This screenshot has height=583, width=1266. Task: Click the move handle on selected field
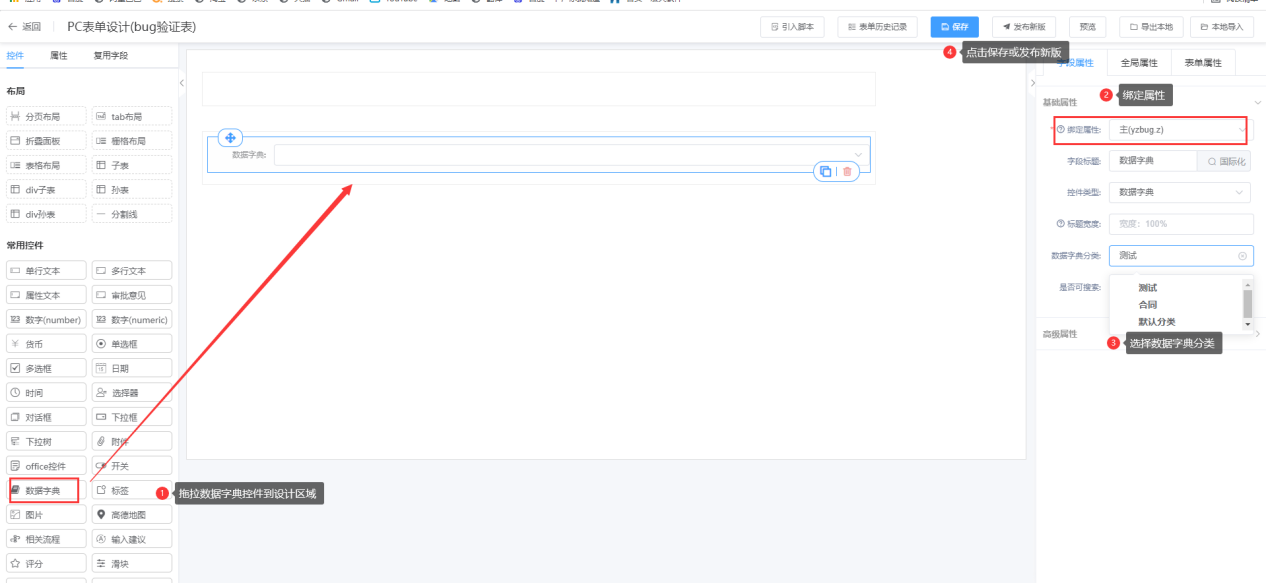[x=229, y=138]
